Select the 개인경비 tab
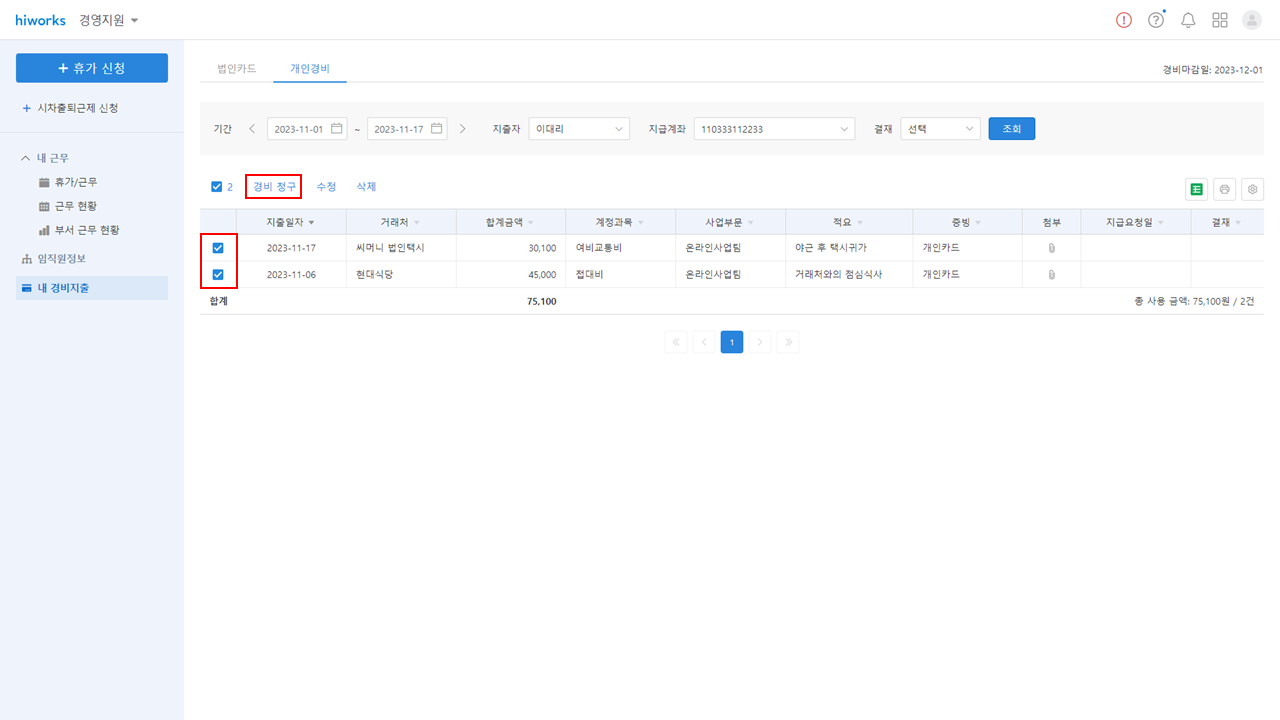Image resolution: width=1280 pixels, height=720 pixels. pos(310,69)
